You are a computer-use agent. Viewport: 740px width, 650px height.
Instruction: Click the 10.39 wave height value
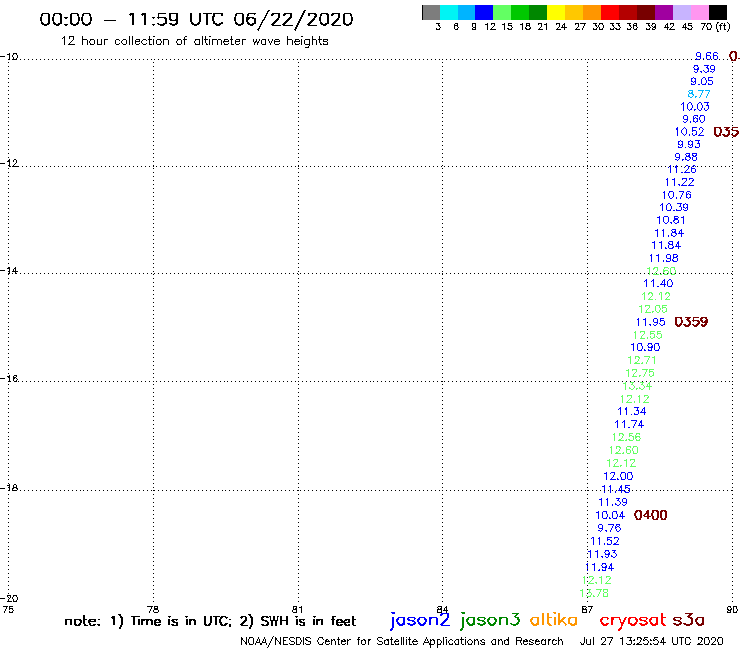point(674,207)
